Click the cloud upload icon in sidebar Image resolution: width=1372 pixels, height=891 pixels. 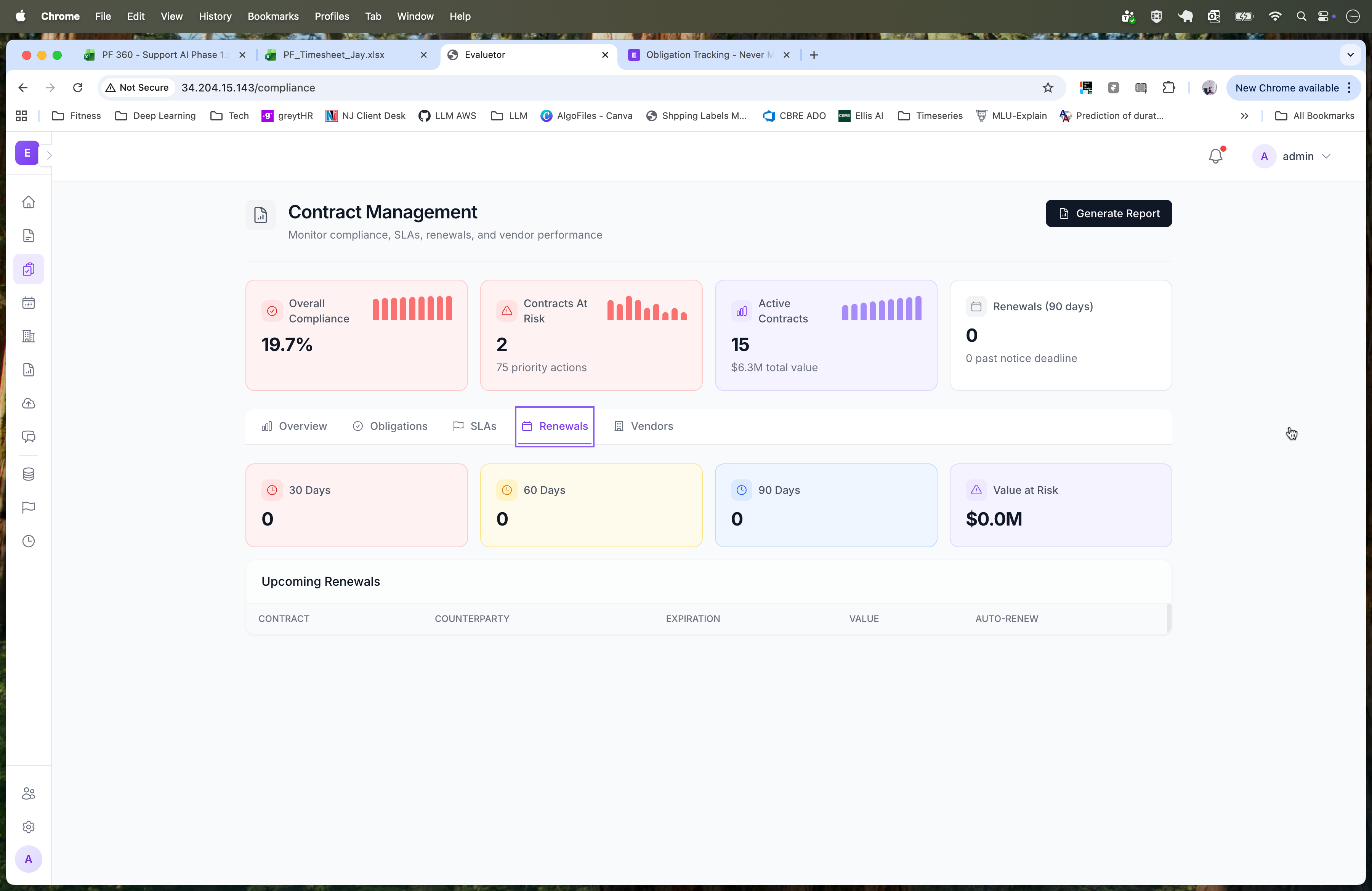pos(28,403)
